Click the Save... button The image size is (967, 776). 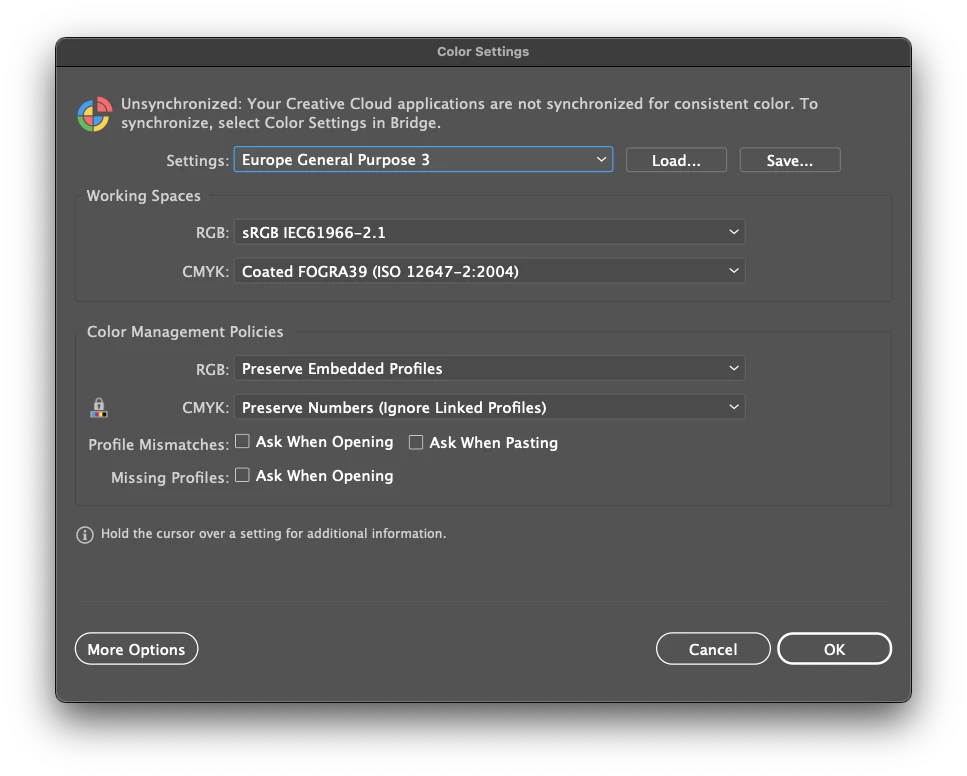tap(790, 160)
